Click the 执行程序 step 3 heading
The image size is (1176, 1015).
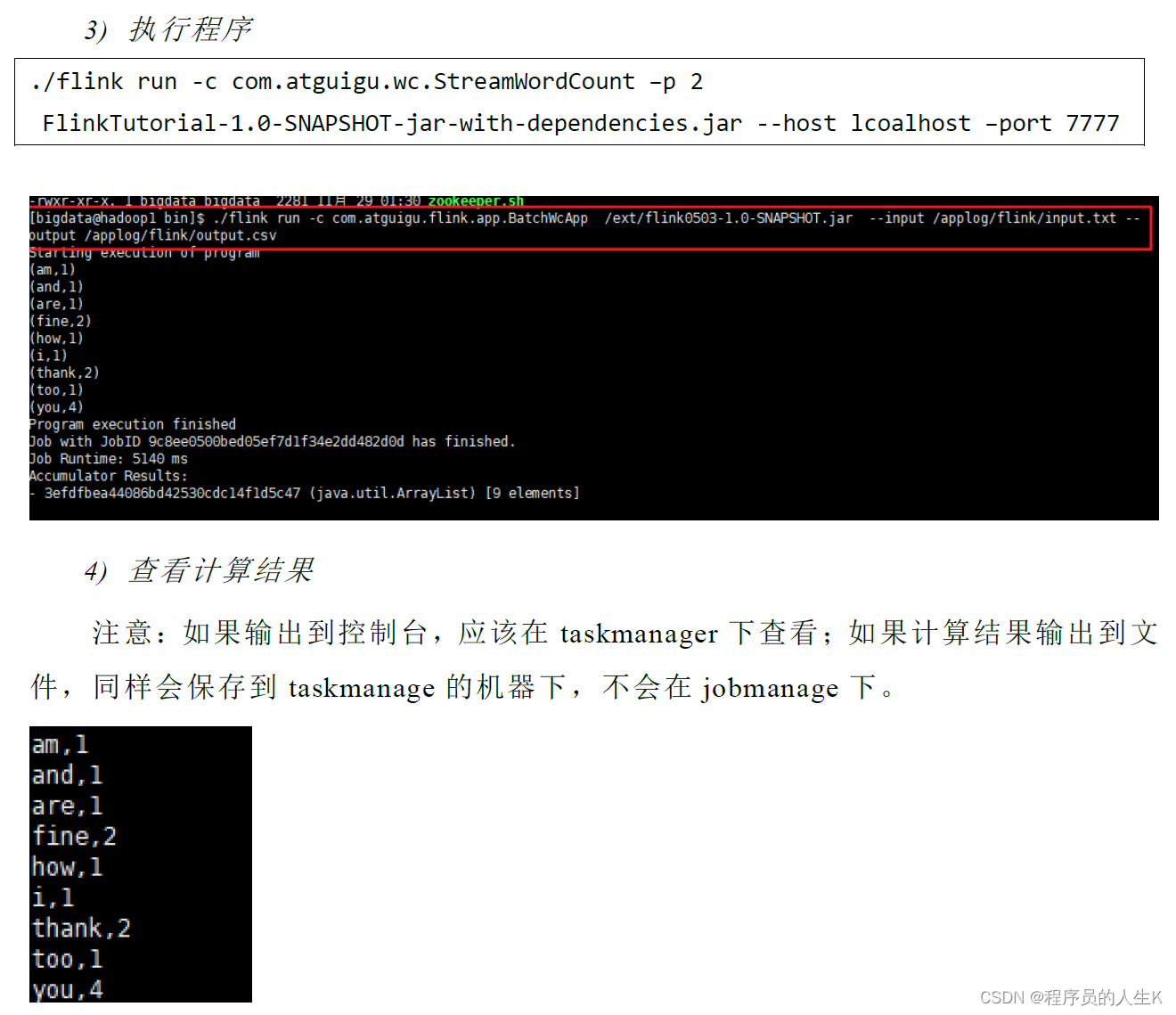168,29
